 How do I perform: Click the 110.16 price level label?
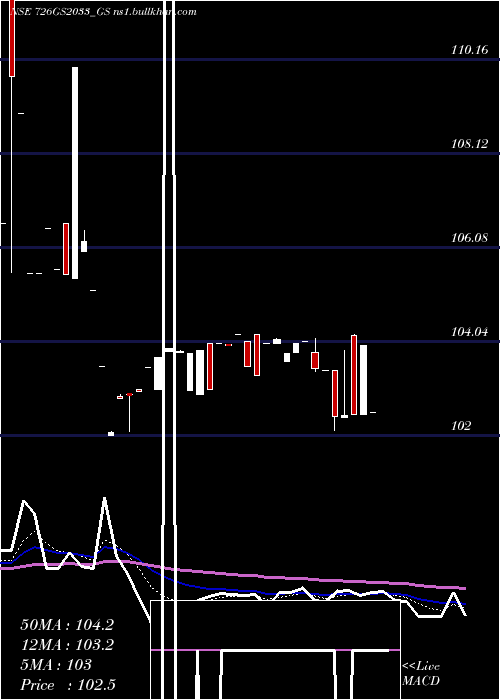click(470, 50)
